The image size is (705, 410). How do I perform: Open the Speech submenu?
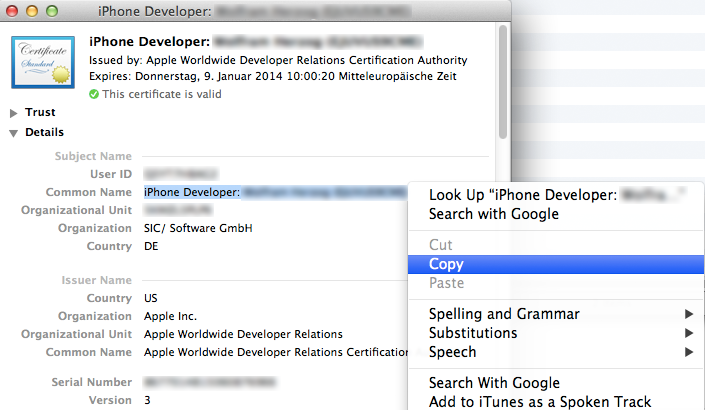(556, 352)
